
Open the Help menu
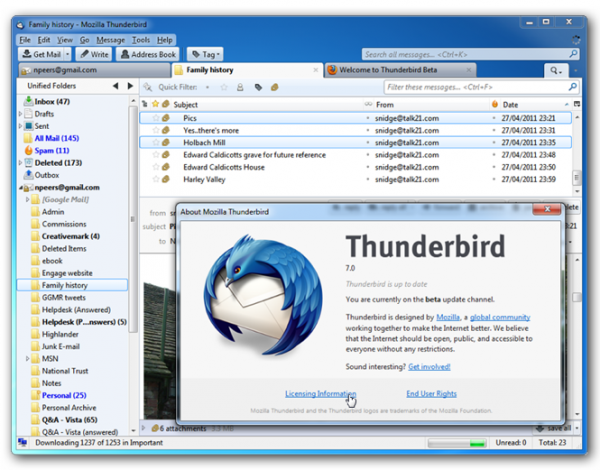[165, 40]
